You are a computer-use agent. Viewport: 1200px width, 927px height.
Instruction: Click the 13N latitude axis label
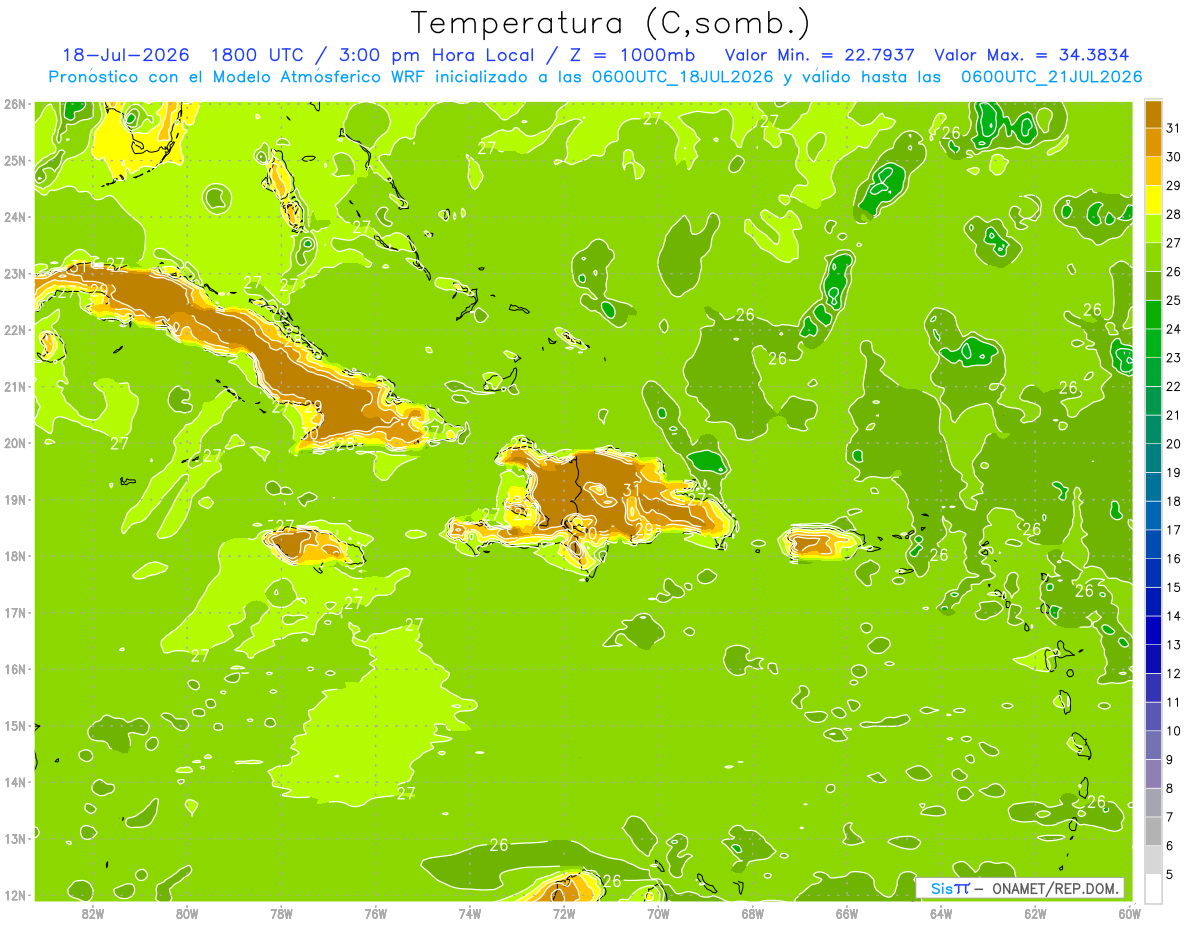(14, 839)
